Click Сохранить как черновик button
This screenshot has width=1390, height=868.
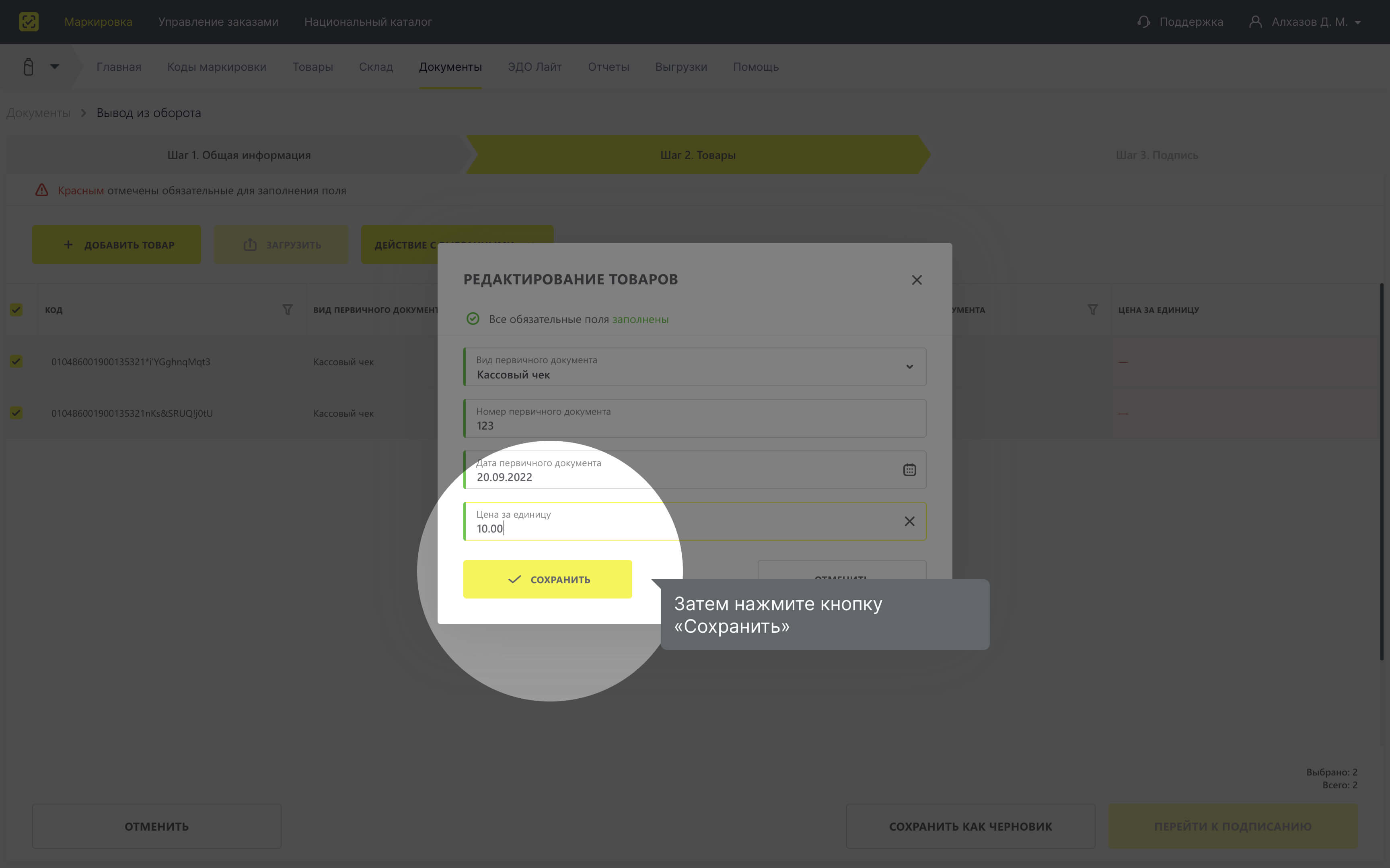[x=970, y=826]
